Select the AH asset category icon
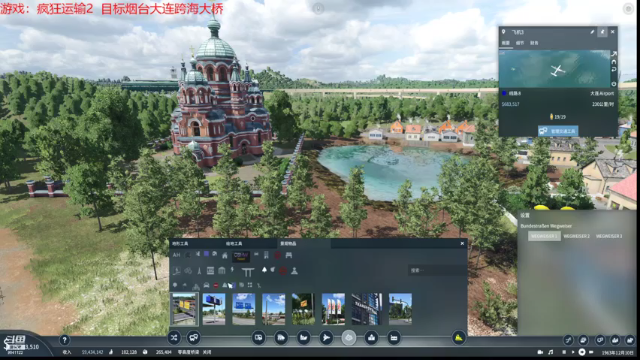 (x=176, y=255)
